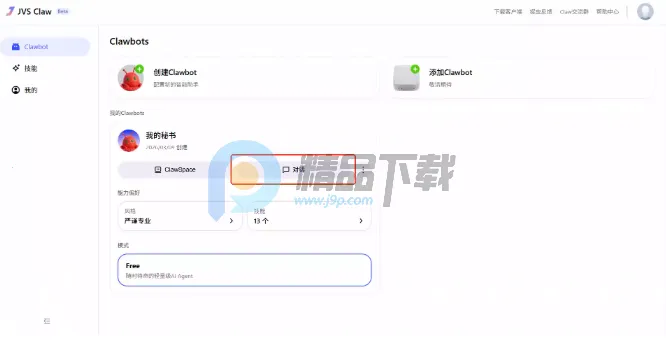The height and width of the screenshot is (363, 666).
Task: Open the 我的 sidebar section
Action: coord(25,90)
